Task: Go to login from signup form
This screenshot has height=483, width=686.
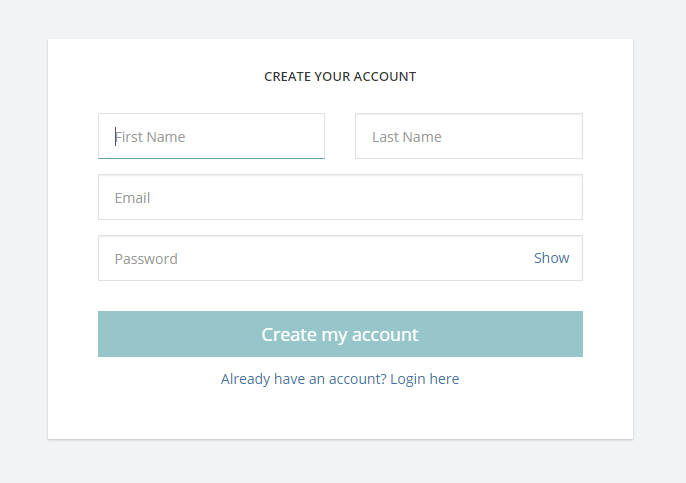Action: pos(425,379)
